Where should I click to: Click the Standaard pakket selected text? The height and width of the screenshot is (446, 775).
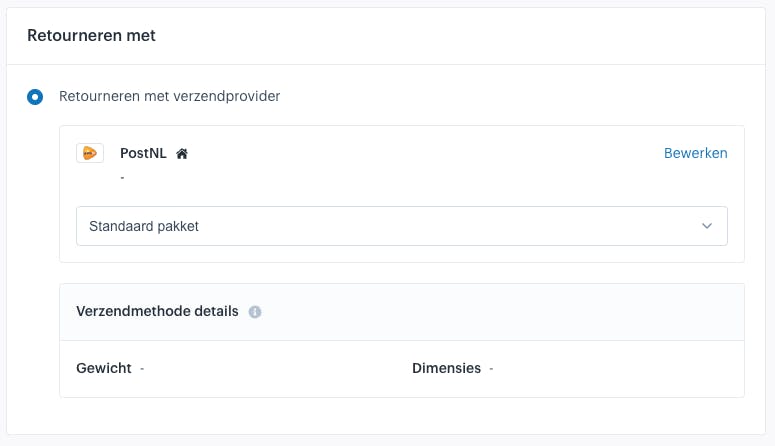coord(144,226)
